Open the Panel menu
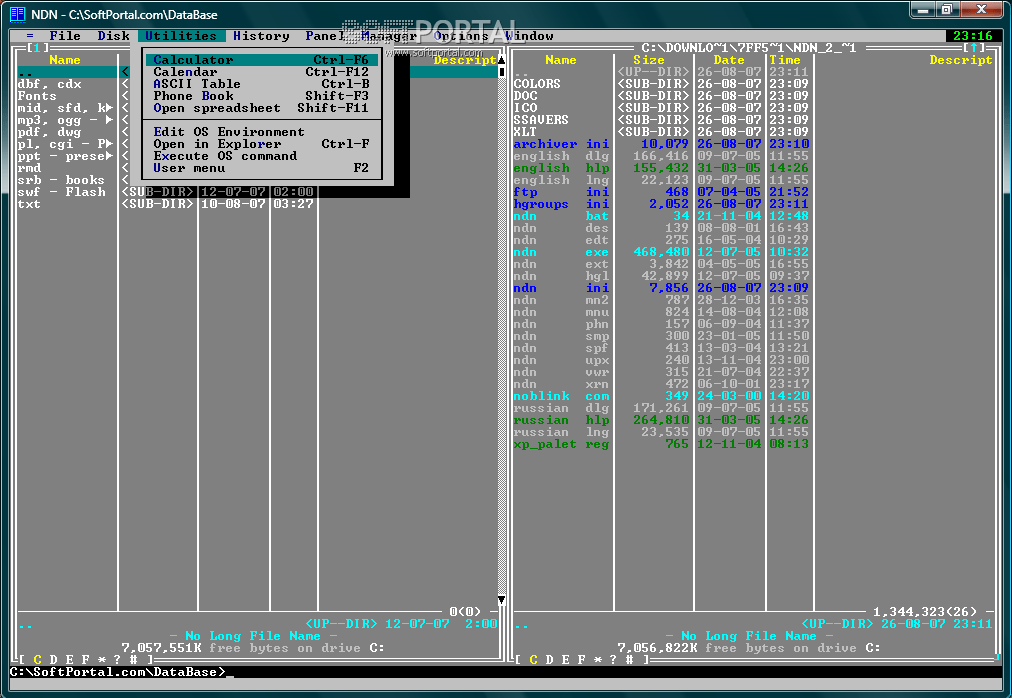Viewport: 1012px width, 698px height. [325, 36]
